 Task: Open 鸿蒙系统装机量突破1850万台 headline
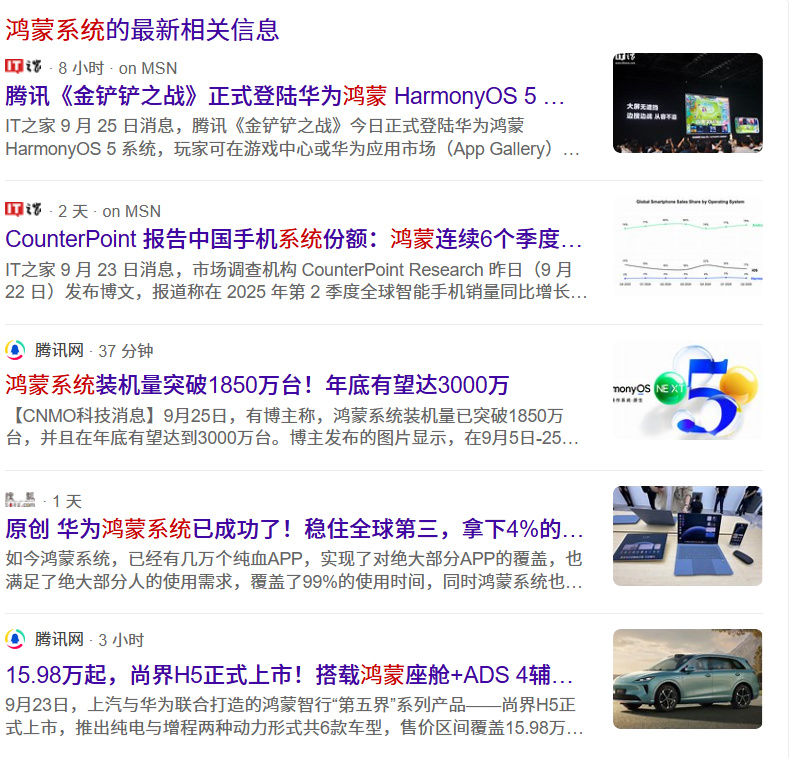(257, 385)
